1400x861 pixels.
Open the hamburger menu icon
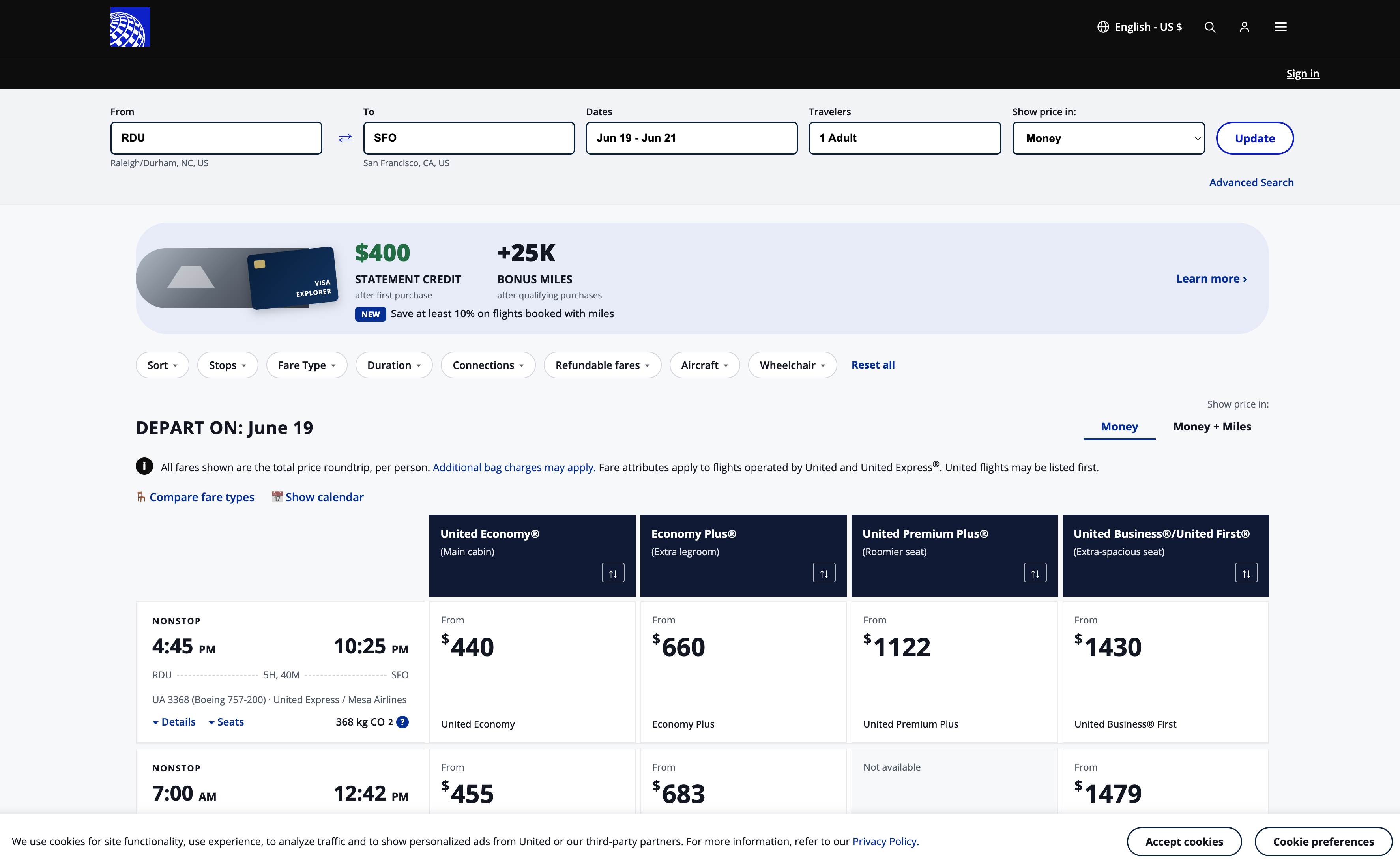pyautogui.click(x=1280, y=27)
